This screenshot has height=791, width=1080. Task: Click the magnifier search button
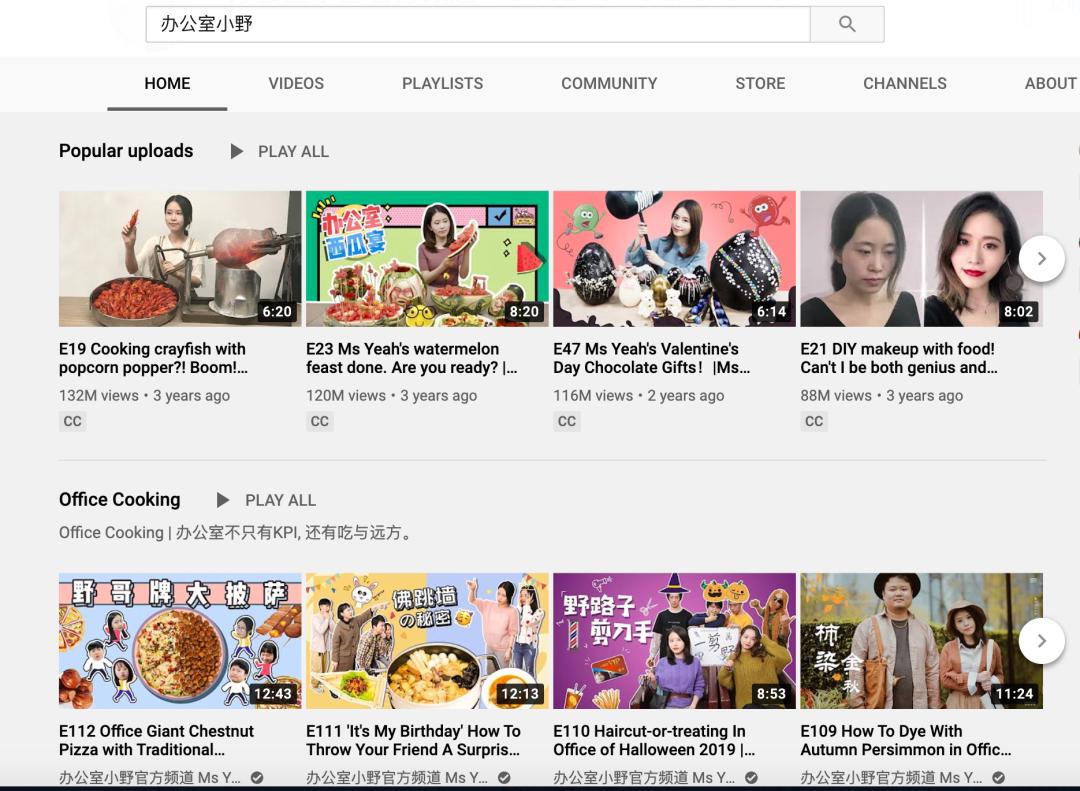[847, 24]
